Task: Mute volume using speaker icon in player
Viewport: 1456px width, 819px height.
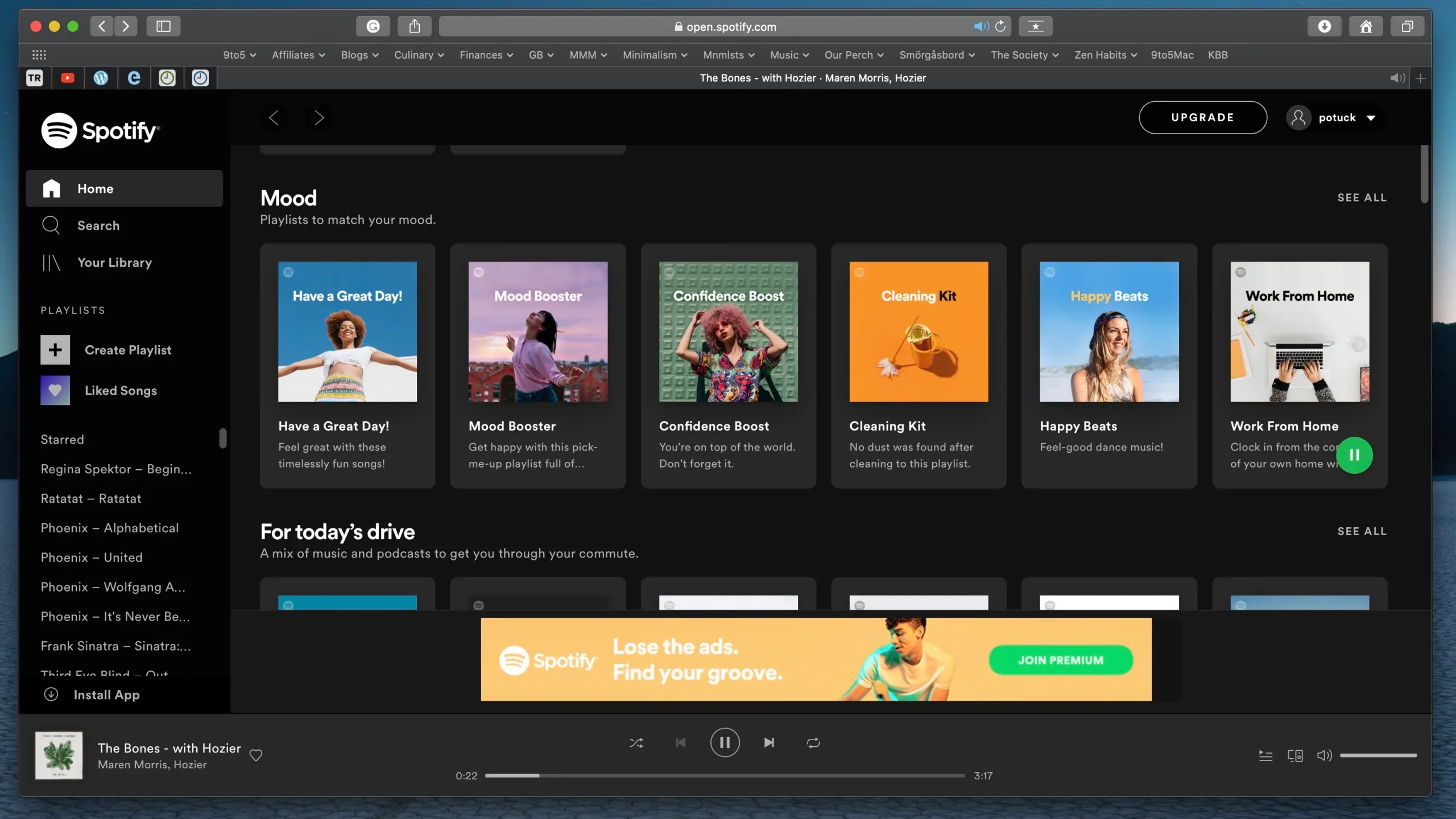Action: (x=1324, y=755)
